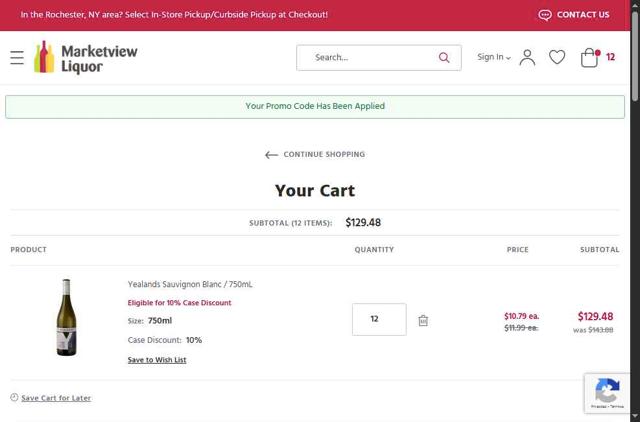Screen dimensions: 640x422
Task: Click the Case Discount: 10% text
Action: 164,340
